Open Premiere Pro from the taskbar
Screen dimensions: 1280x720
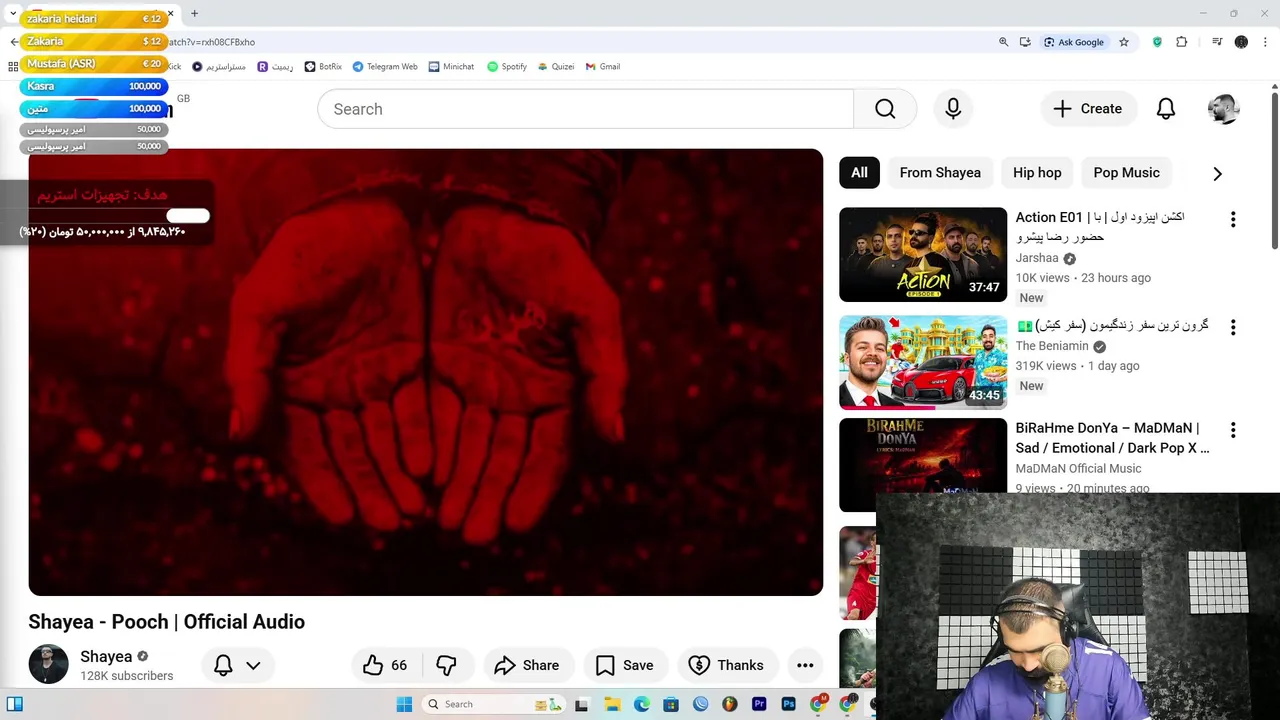click(x=759, y=704)
